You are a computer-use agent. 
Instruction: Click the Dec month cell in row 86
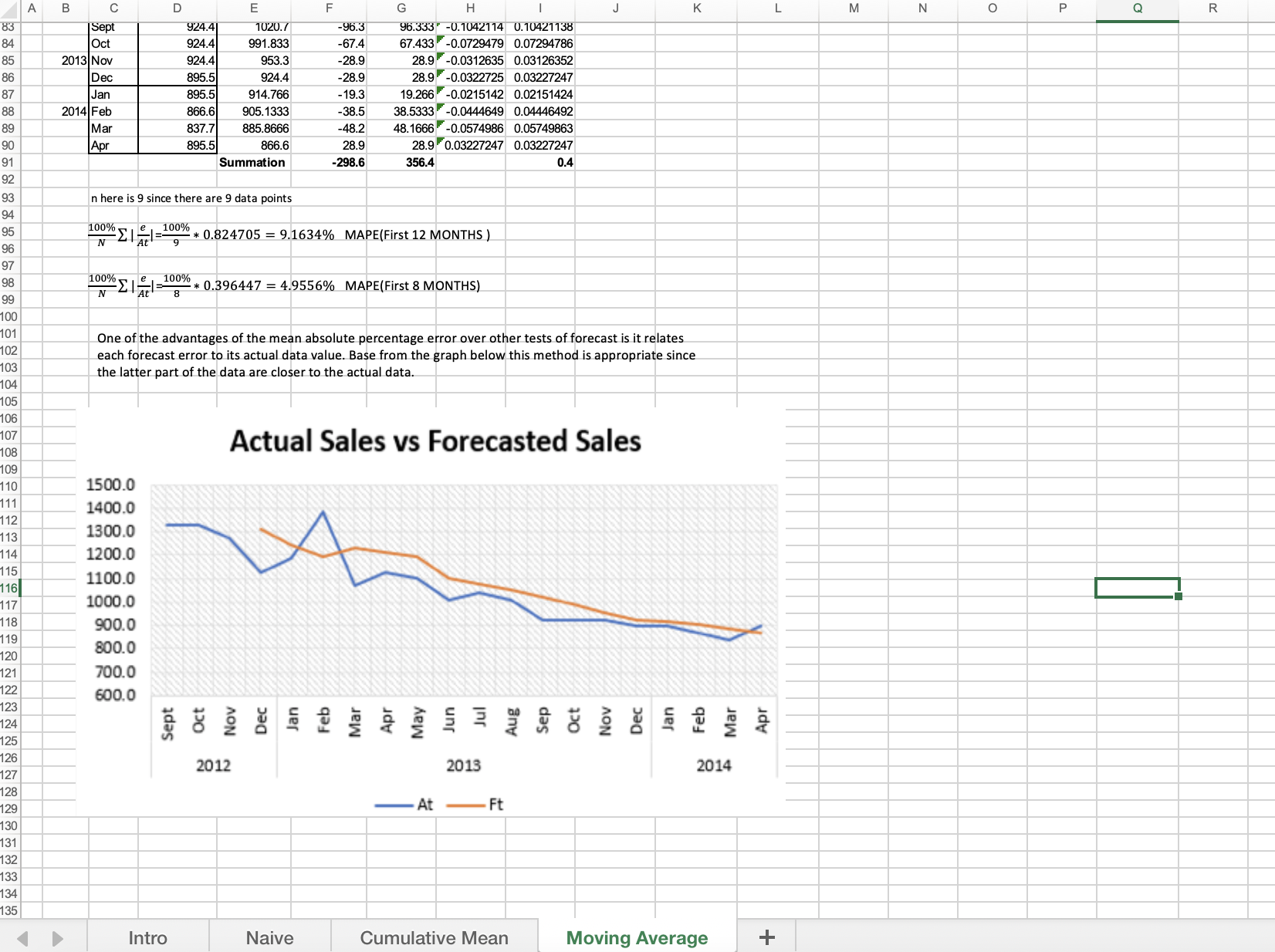(113, 77)
